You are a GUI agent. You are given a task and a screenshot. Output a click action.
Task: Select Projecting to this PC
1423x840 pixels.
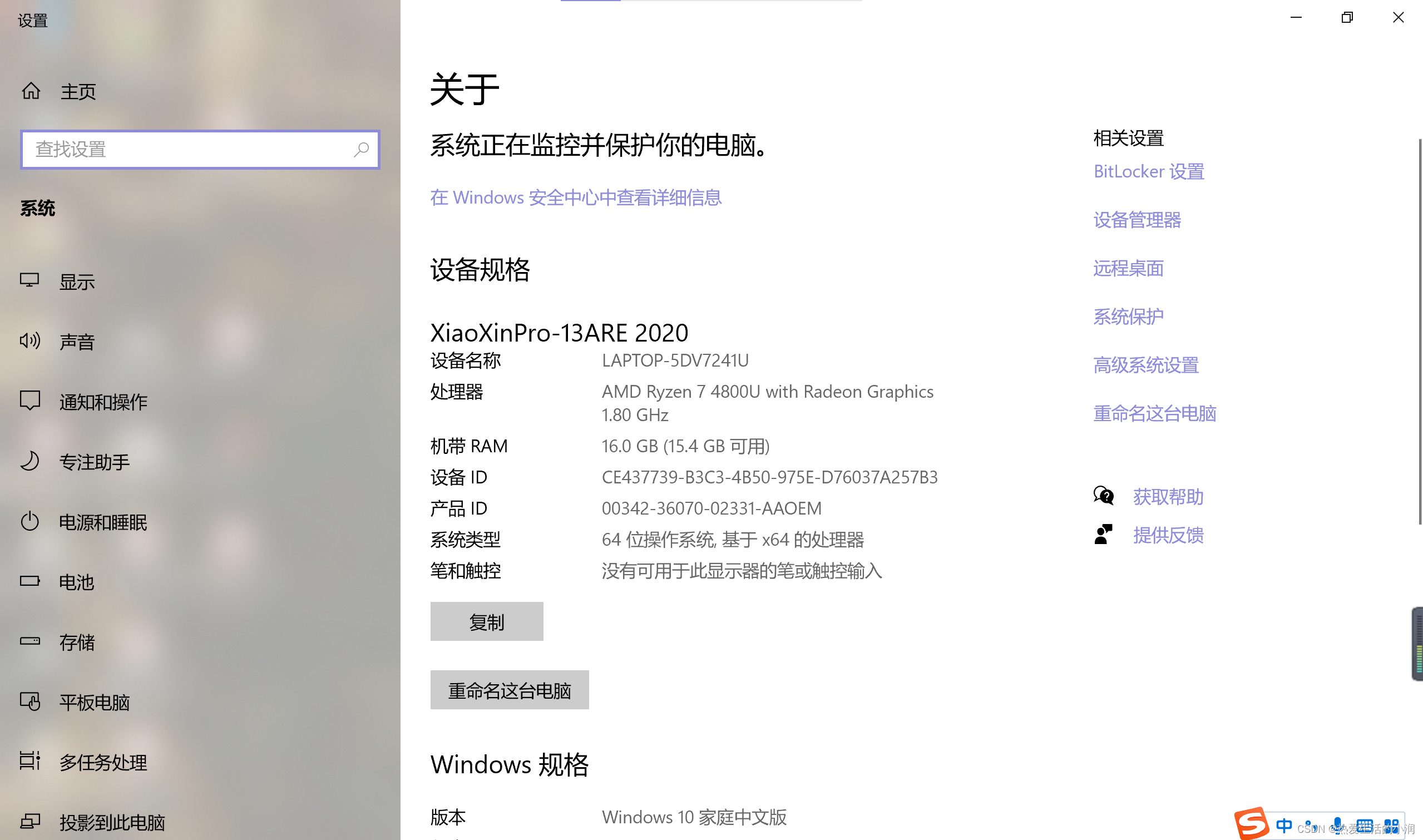tap(112, 822)
